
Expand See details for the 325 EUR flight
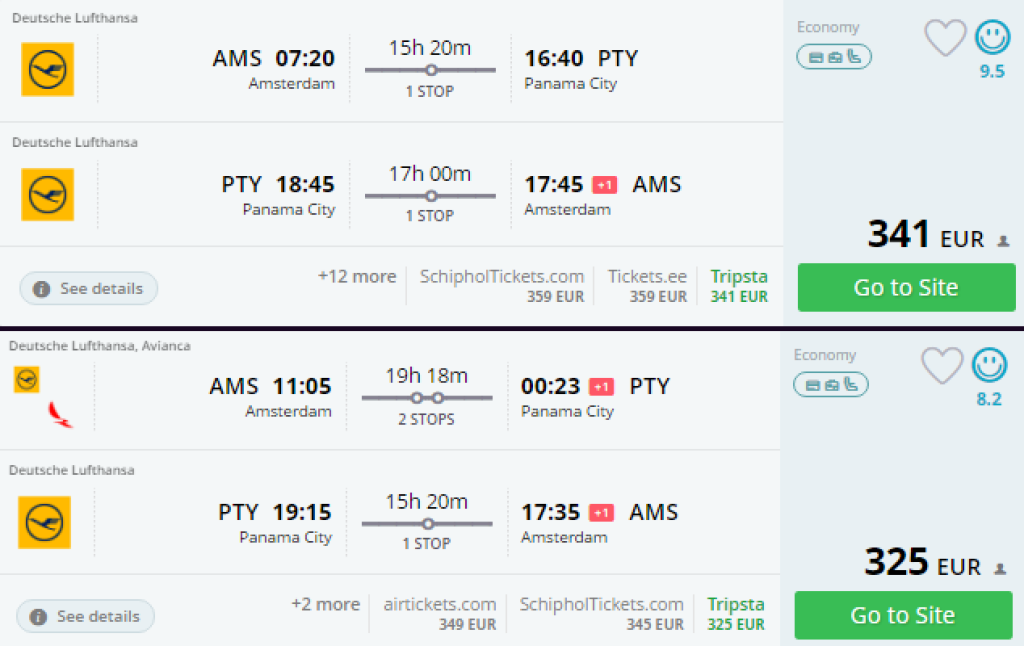click(86, 616)
